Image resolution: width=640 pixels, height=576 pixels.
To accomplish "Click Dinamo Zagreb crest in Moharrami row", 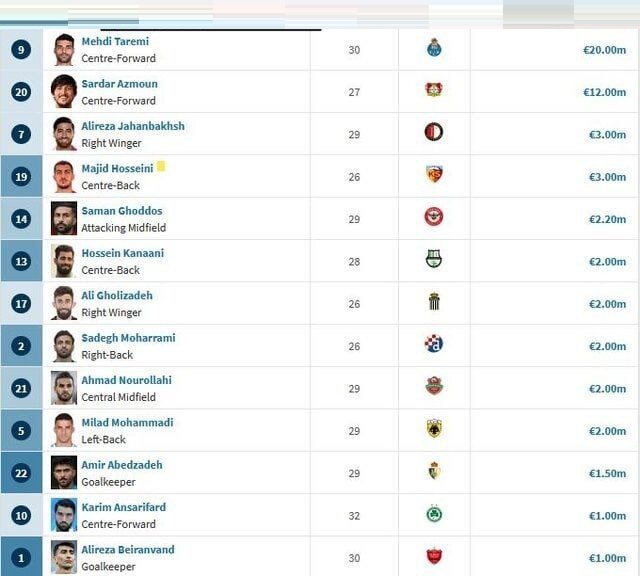I will [433, 343].
